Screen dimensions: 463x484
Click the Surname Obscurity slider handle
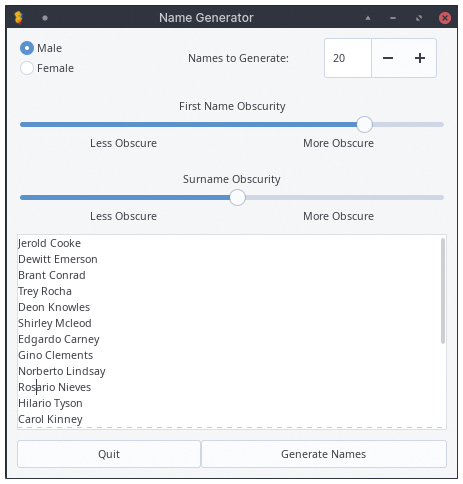click(x=238, y=197)
